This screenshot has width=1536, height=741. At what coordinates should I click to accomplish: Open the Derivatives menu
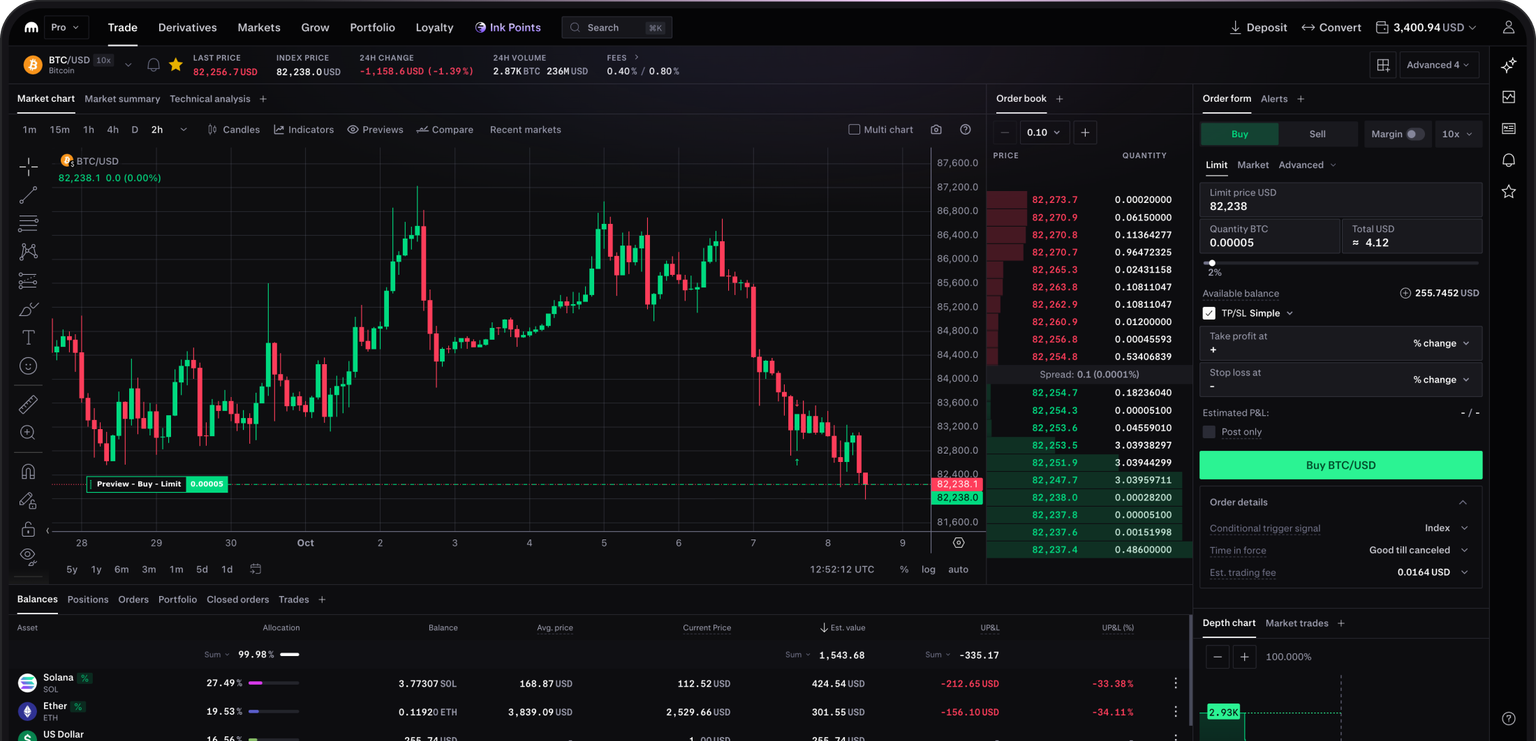coord(187,28)
